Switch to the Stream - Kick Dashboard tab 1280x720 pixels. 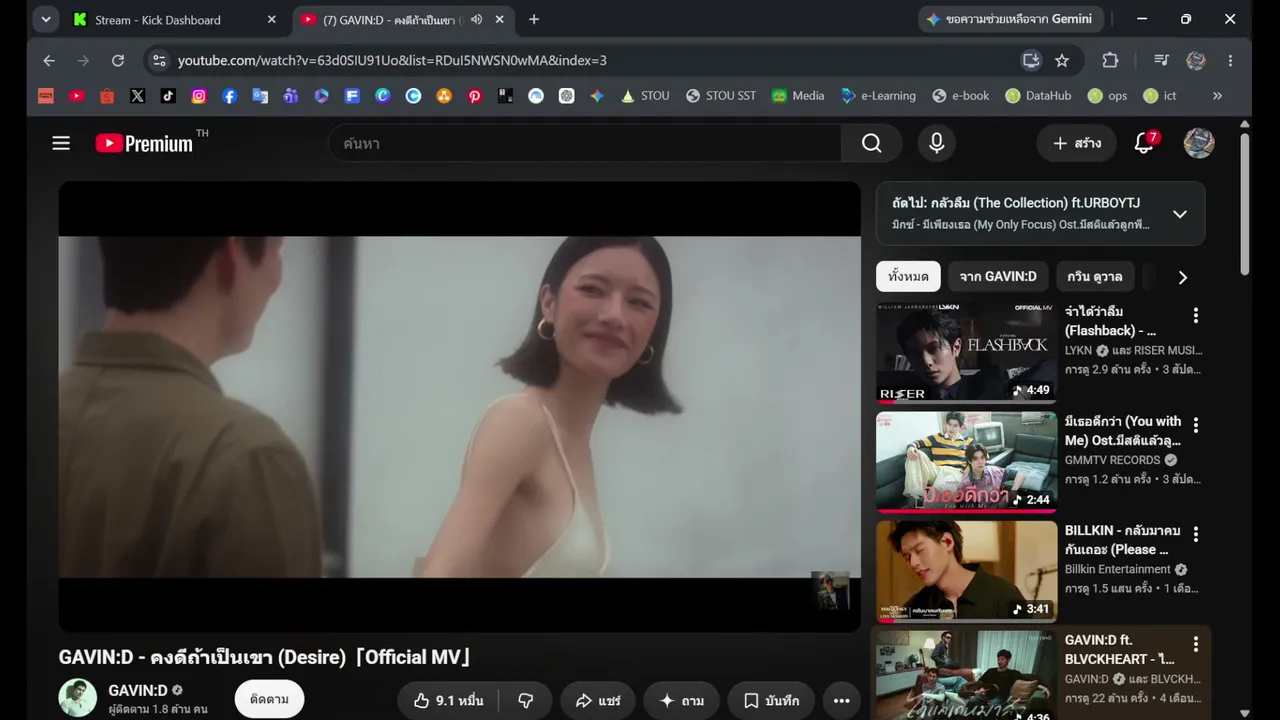coord(175,19)
